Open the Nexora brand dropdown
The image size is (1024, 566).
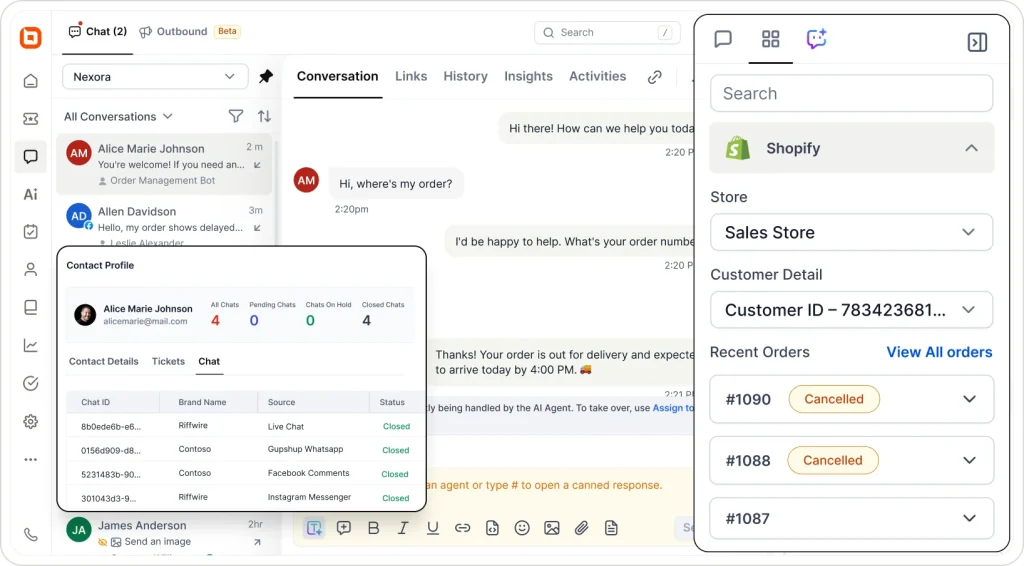click(x=155, y=76)
